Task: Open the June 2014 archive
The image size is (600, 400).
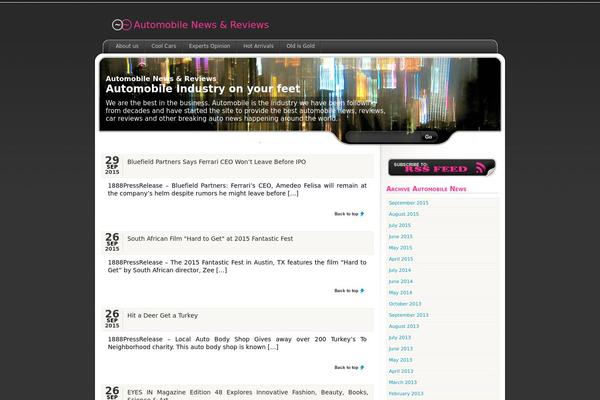Action: 400,281
